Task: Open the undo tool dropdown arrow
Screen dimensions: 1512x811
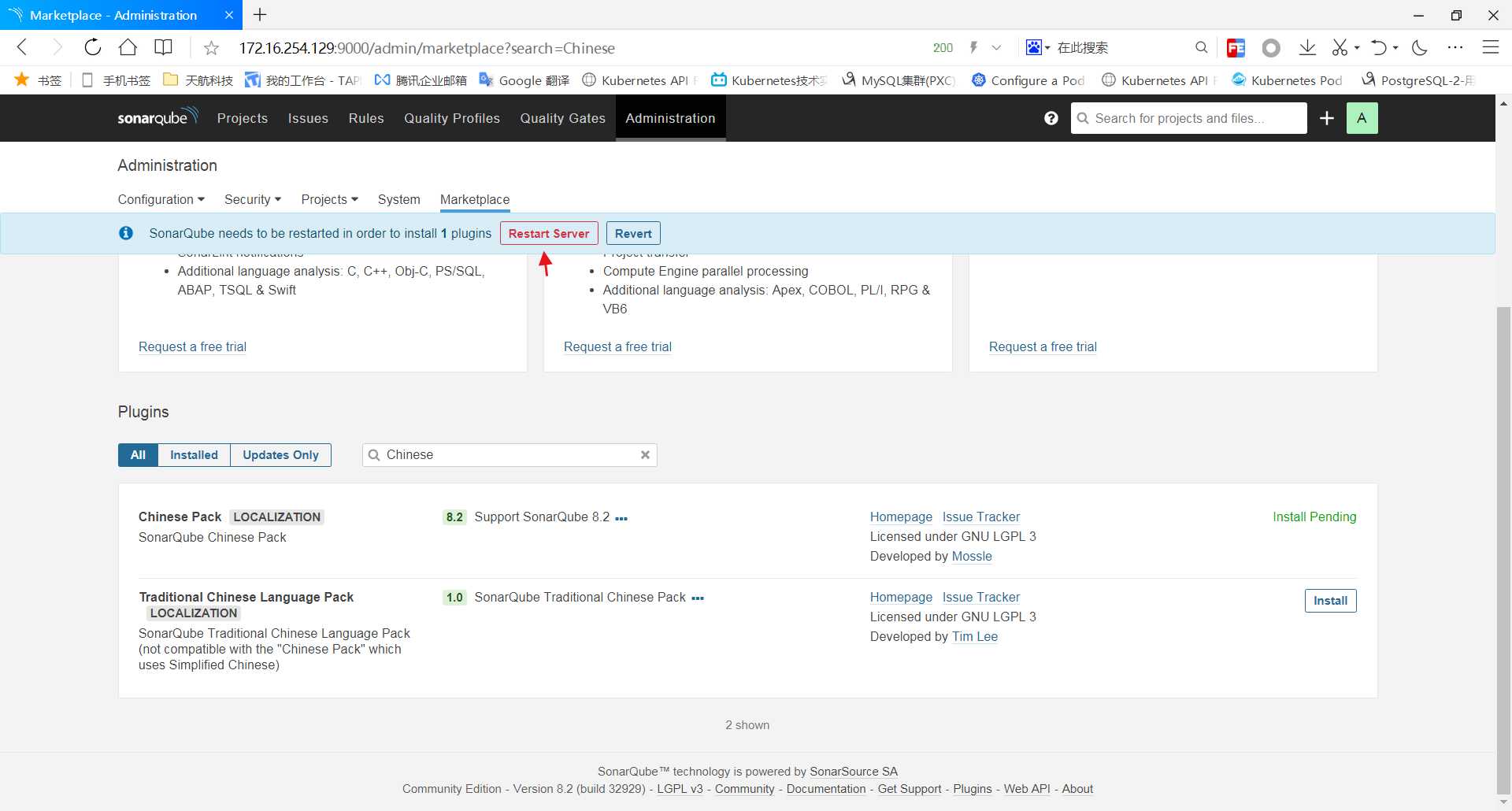Action: [x=1395, y=47]
